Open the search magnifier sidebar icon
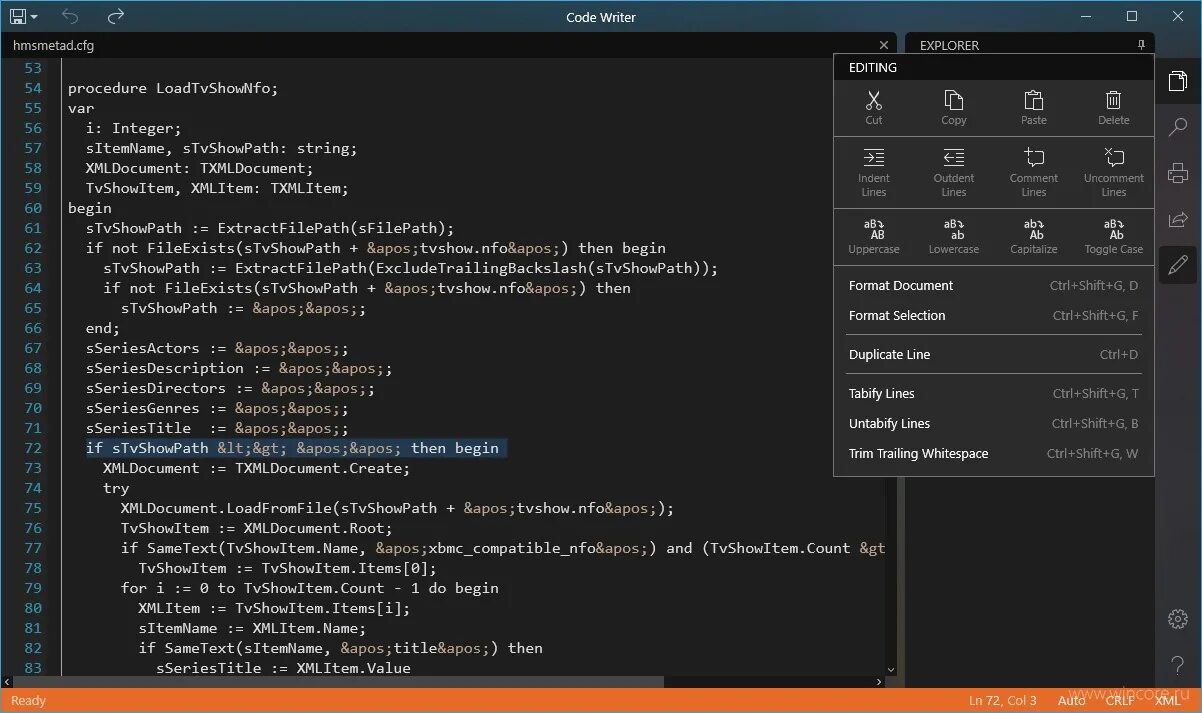 tap(1178, 127)
